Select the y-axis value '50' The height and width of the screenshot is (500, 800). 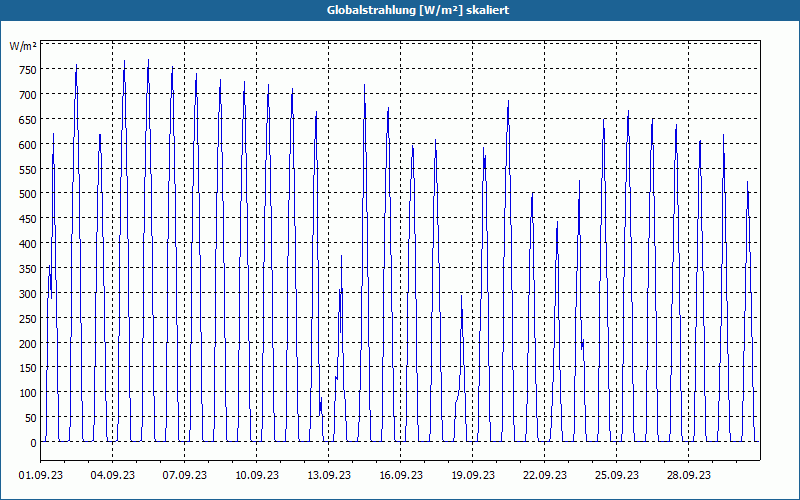[x=31, y=418]
